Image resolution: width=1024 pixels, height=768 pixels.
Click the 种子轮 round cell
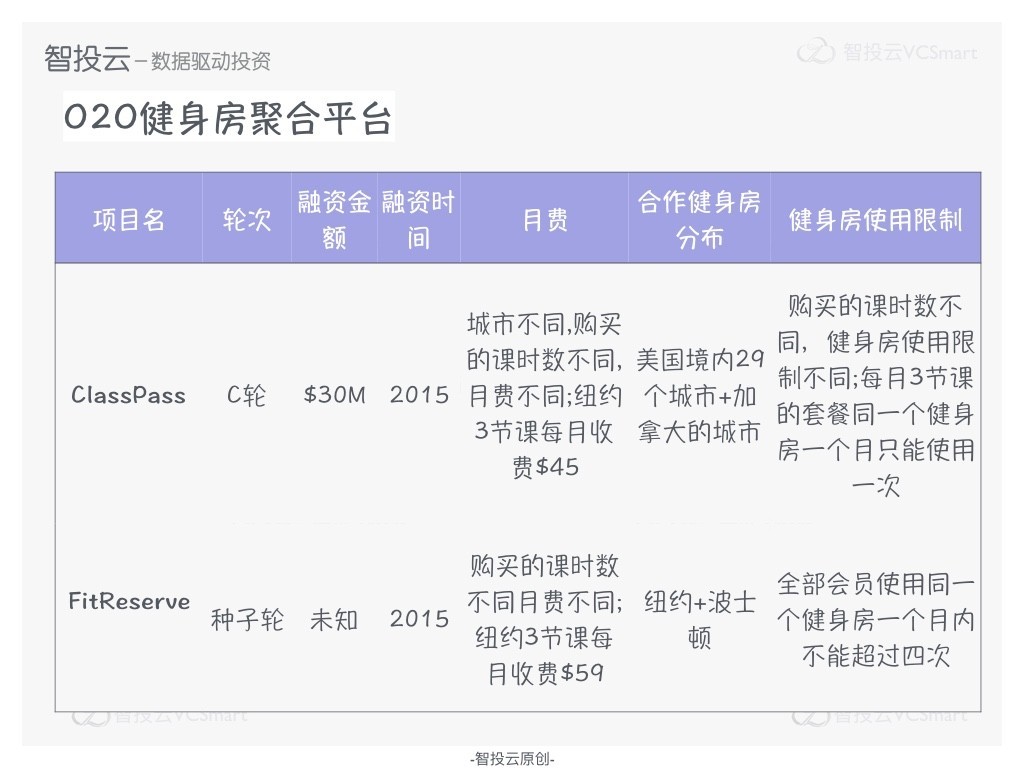(x=247, y=619)
